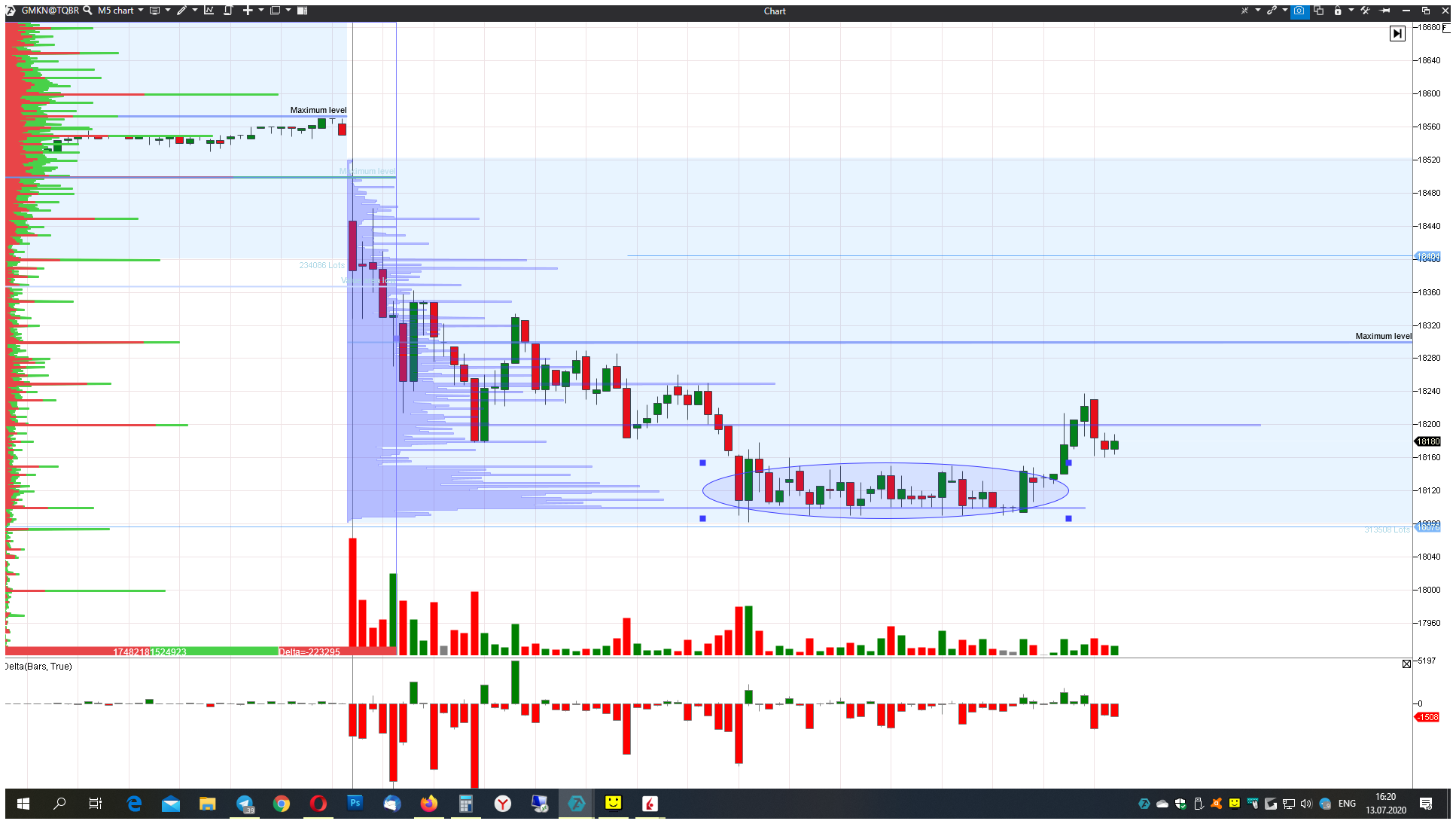Toggle the chart lock padlock
The width and height of the screenshot is (1456, 824).
[x=1338, y=11]
